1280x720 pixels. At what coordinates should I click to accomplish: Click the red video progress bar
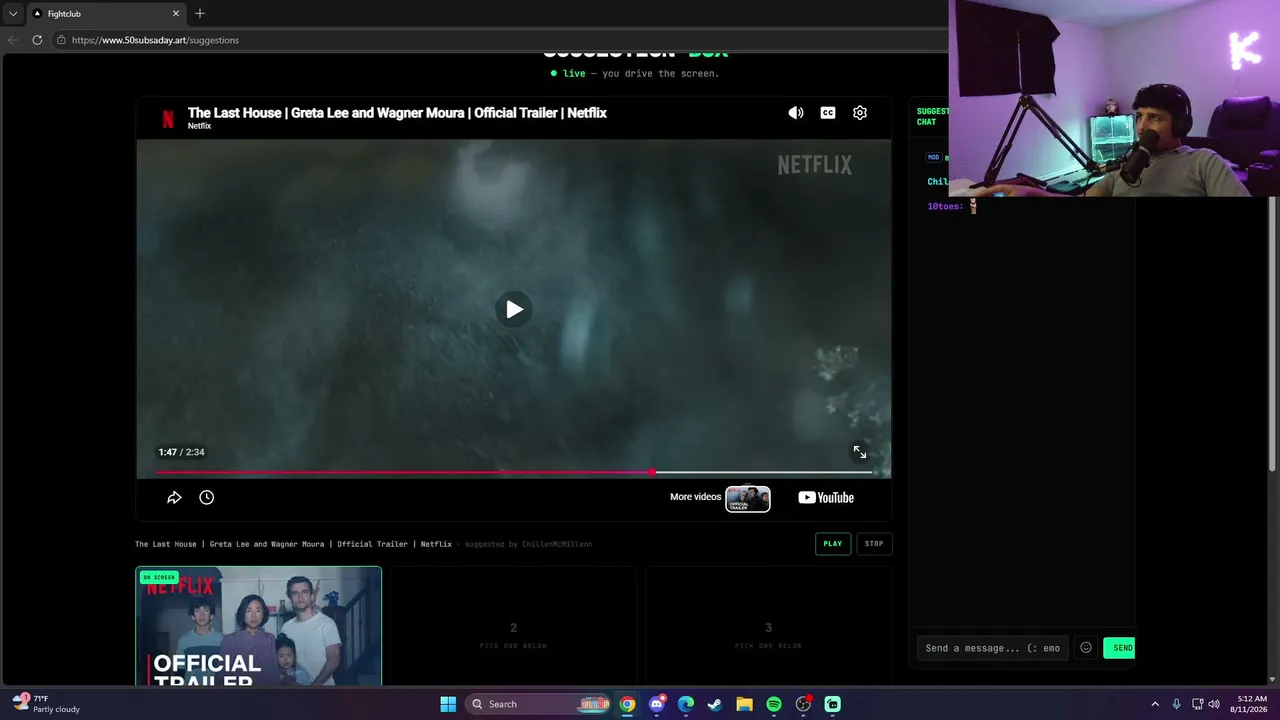point(514,472)
